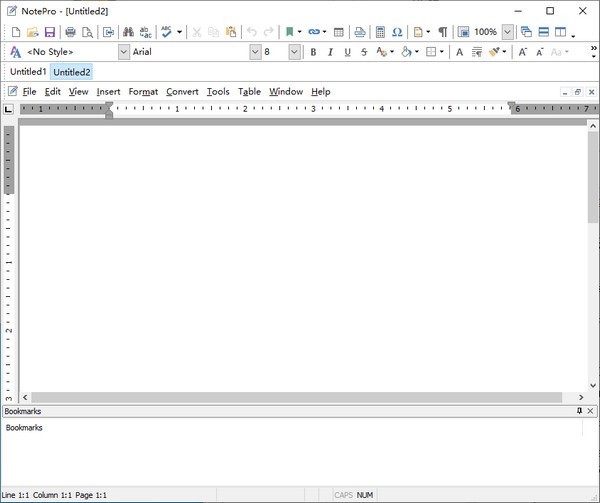The image size is (600, 503).
Task: Toggle paragraph marks pilcrow icon
Action: (443, 32)
